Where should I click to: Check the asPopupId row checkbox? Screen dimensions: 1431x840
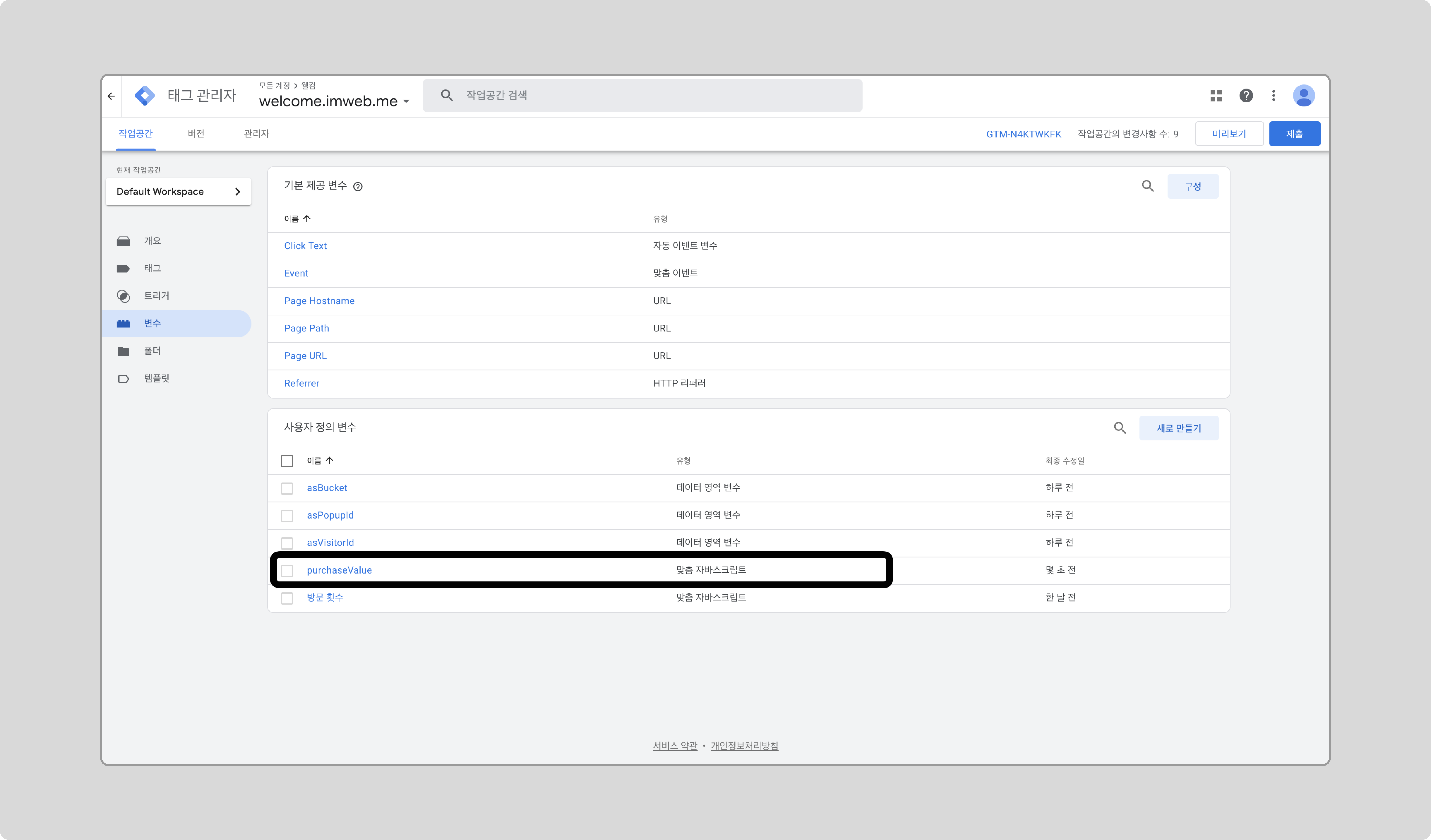point(287,516)
